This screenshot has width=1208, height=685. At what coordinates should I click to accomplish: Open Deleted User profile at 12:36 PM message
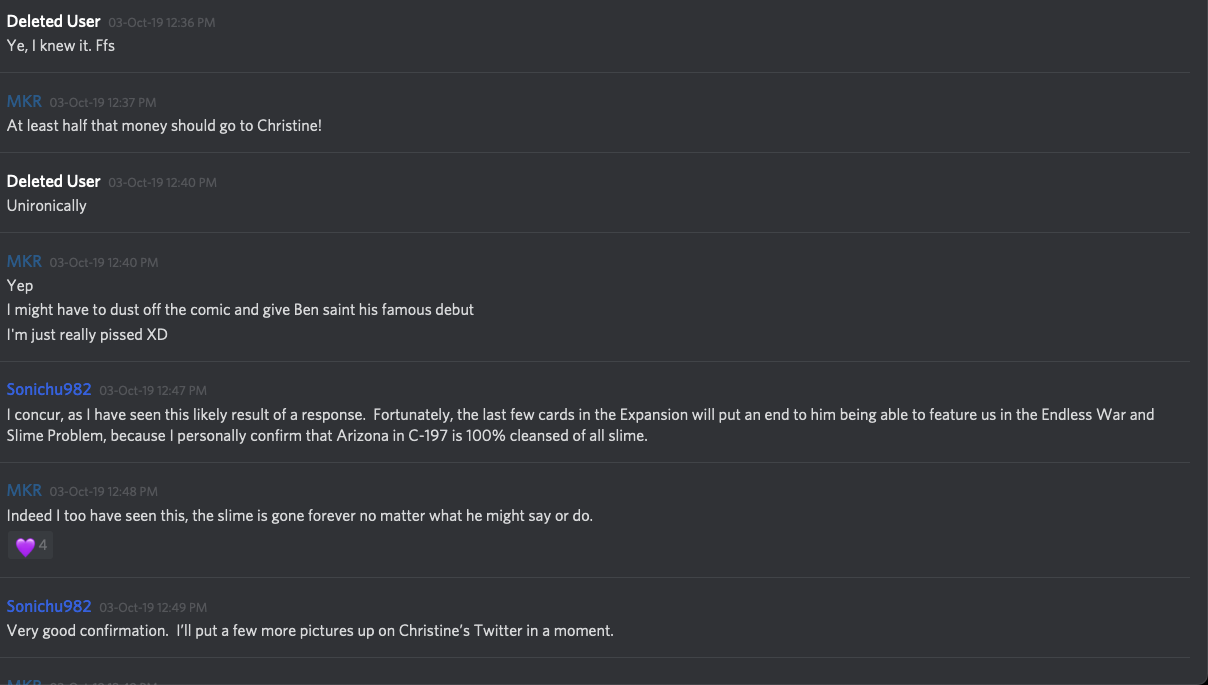click(53, 21)
